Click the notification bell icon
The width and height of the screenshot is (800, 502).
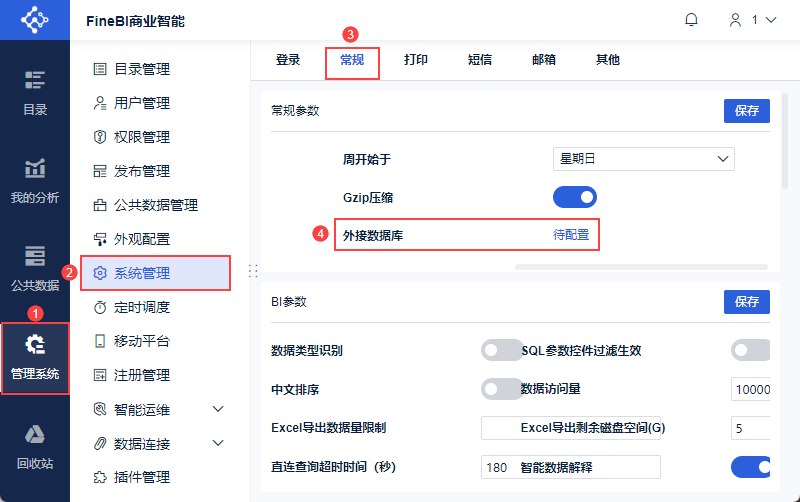click(x=691, y=19)
